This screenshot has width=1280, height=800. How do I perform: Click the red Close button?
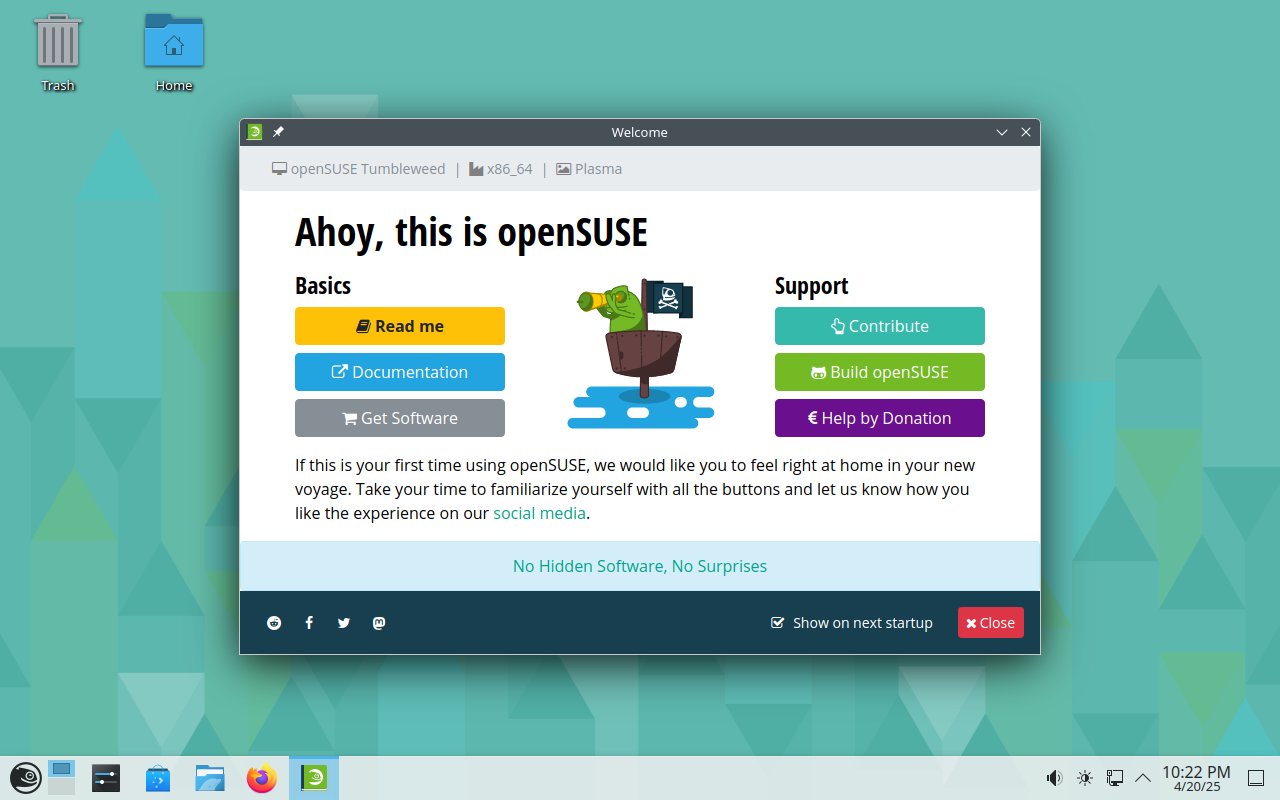(990, 622)
